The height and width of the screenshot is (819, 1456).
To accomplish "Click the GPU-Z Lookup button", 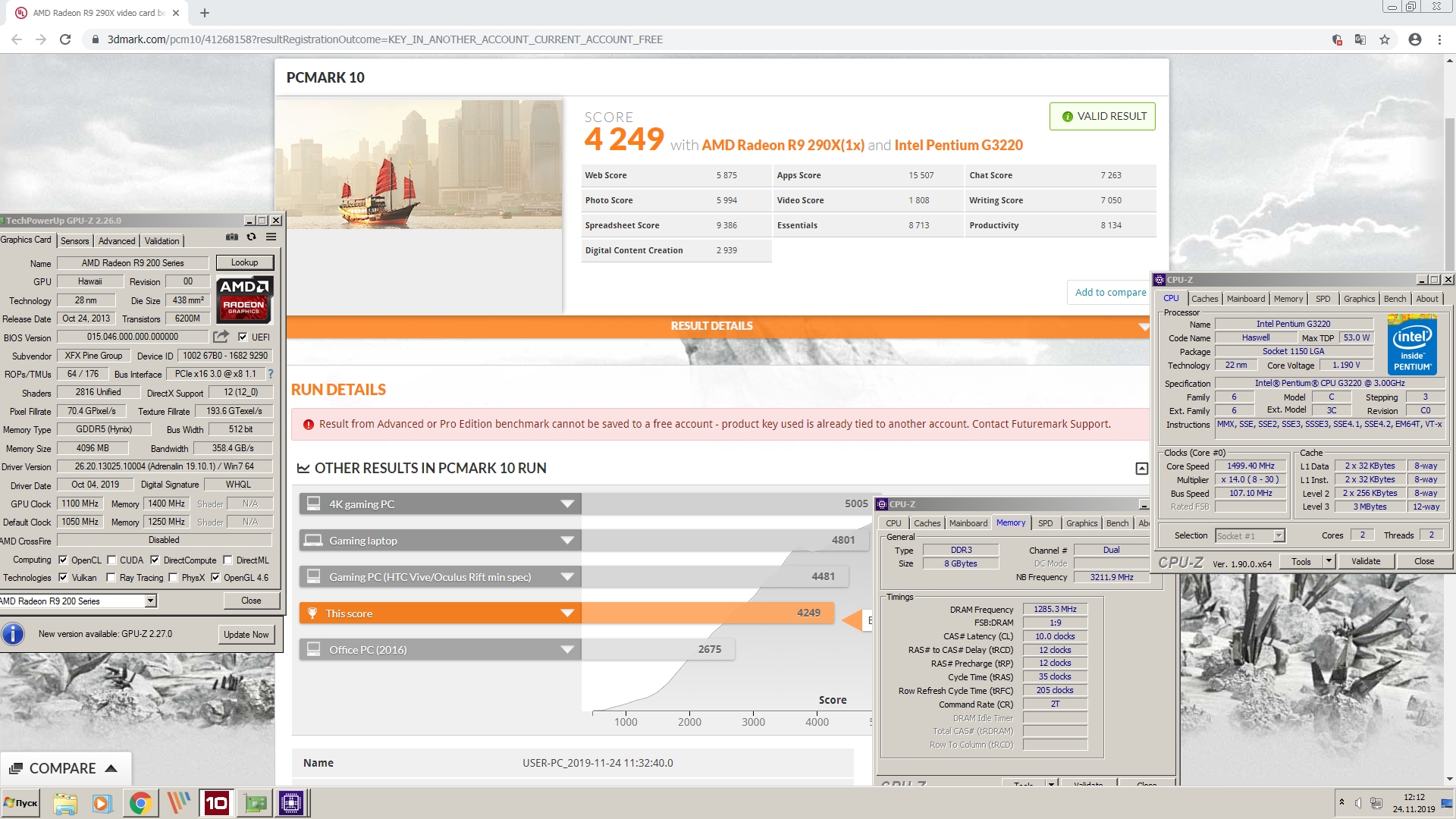I will [x=244, y=262].
